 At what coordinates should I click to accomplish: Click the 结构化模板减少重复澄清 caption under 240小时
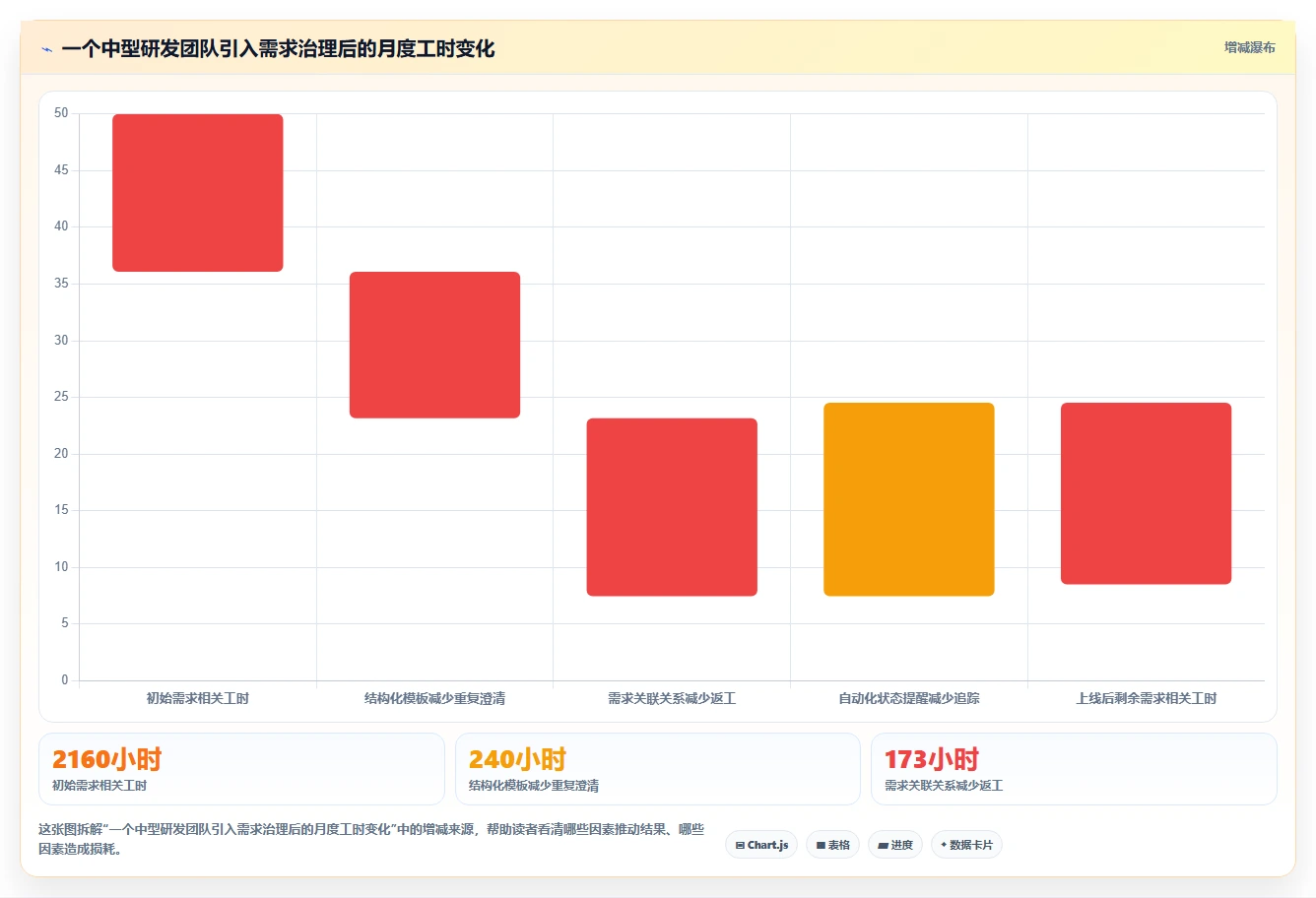tap(534, 786)
